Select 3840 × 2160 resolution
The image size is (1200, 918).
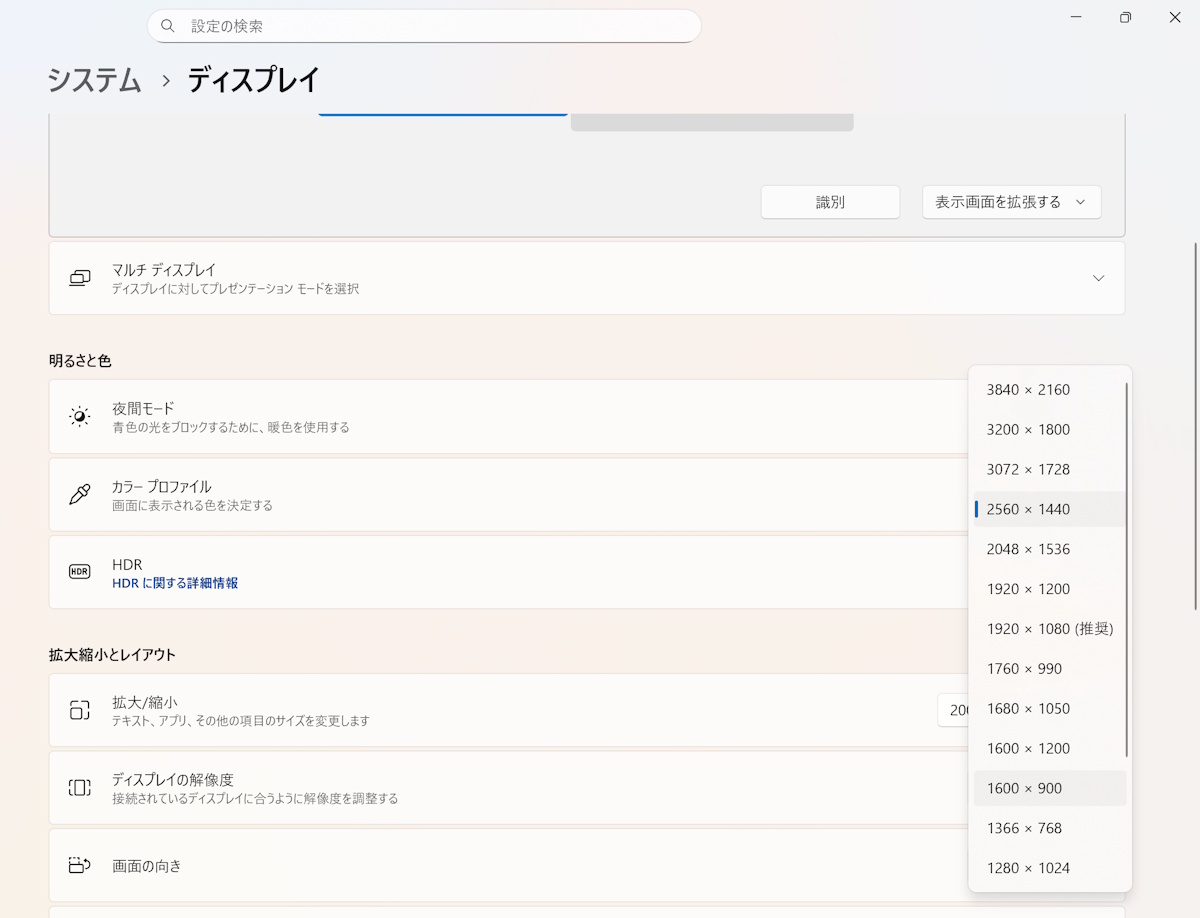pyautogui.click(x=1028, y=390)
